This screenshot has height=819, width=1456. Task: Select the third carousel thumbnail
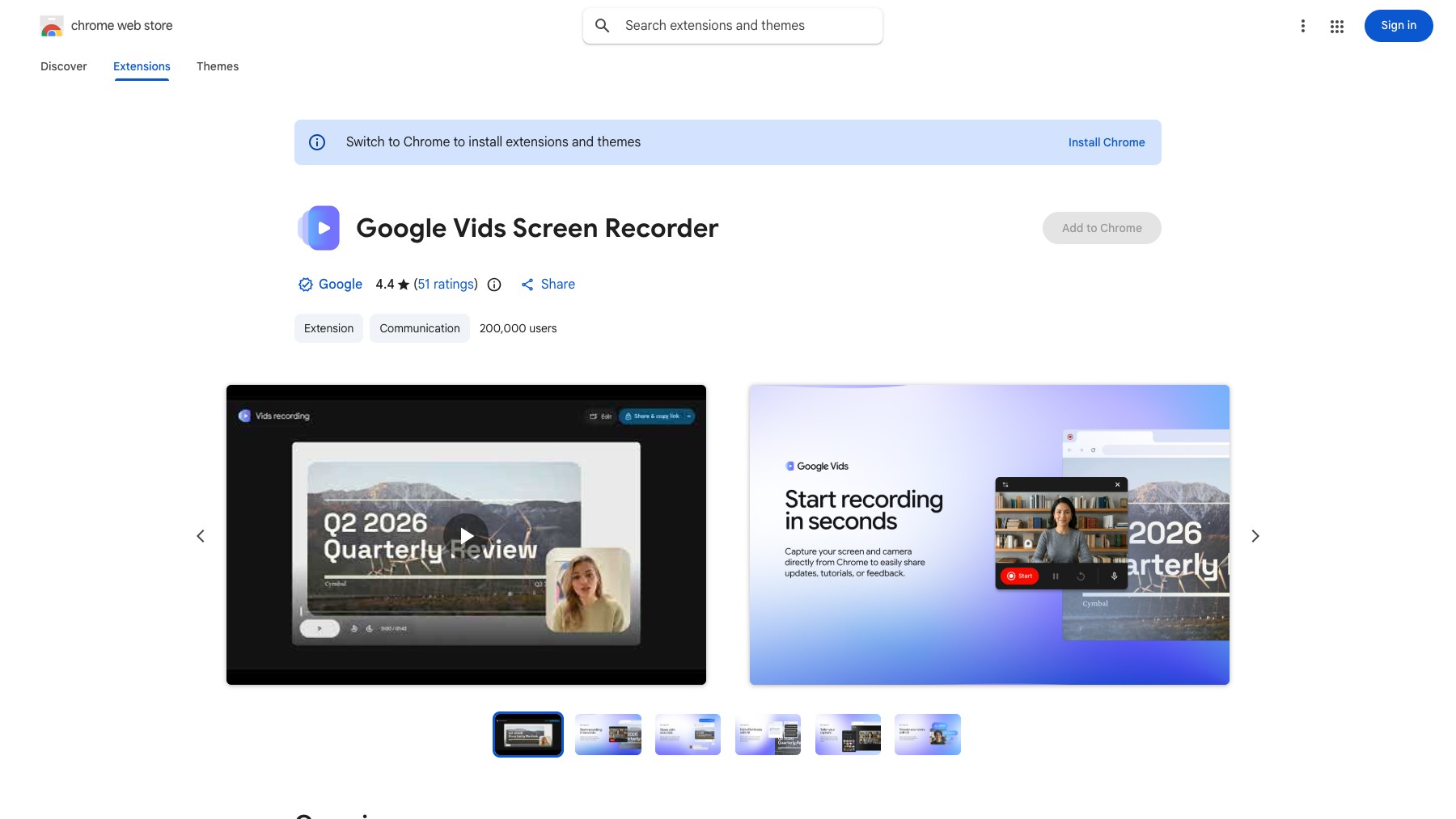688,734
